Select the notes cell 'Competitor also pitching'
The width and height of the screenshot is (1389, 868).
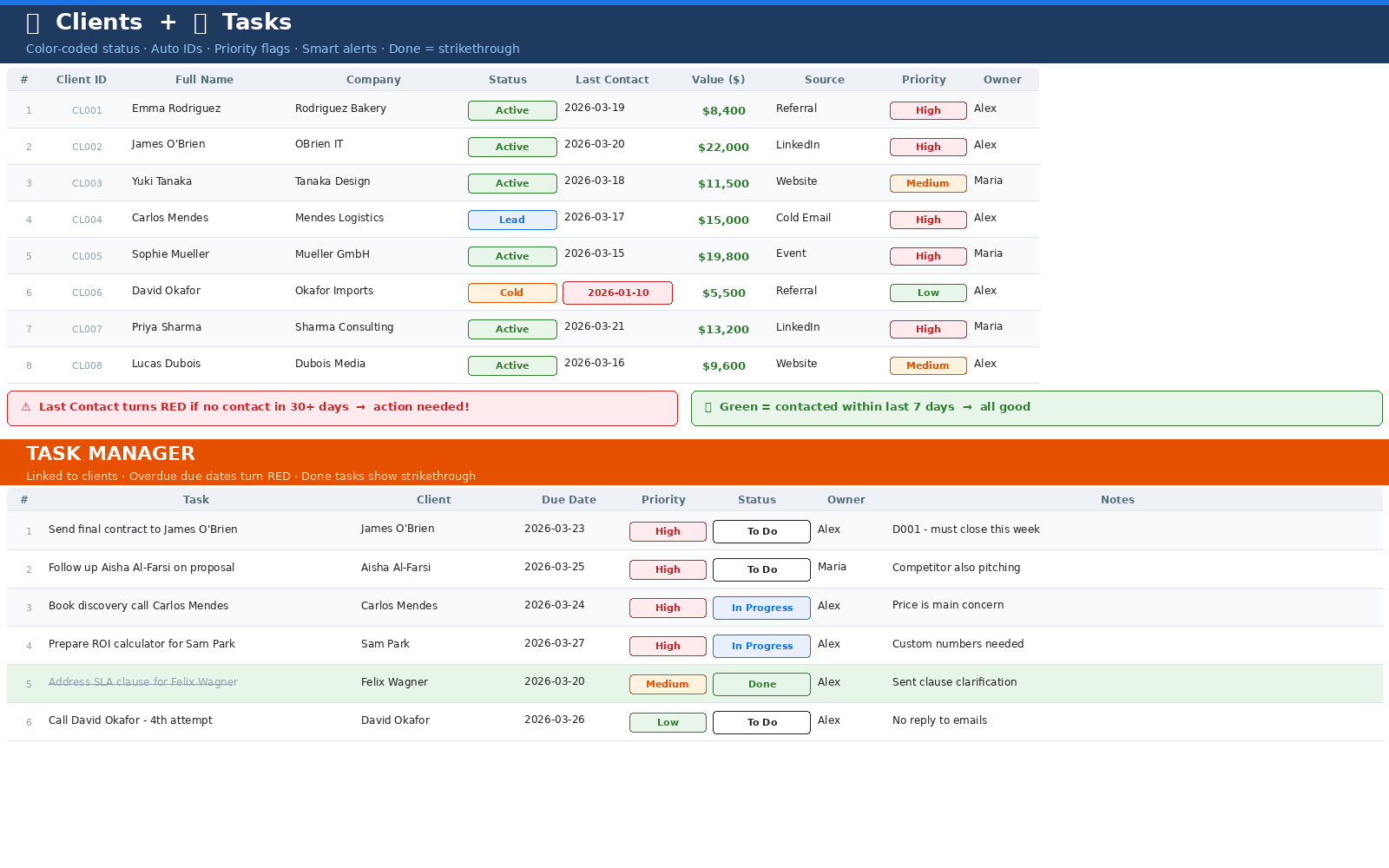(956, 568)
